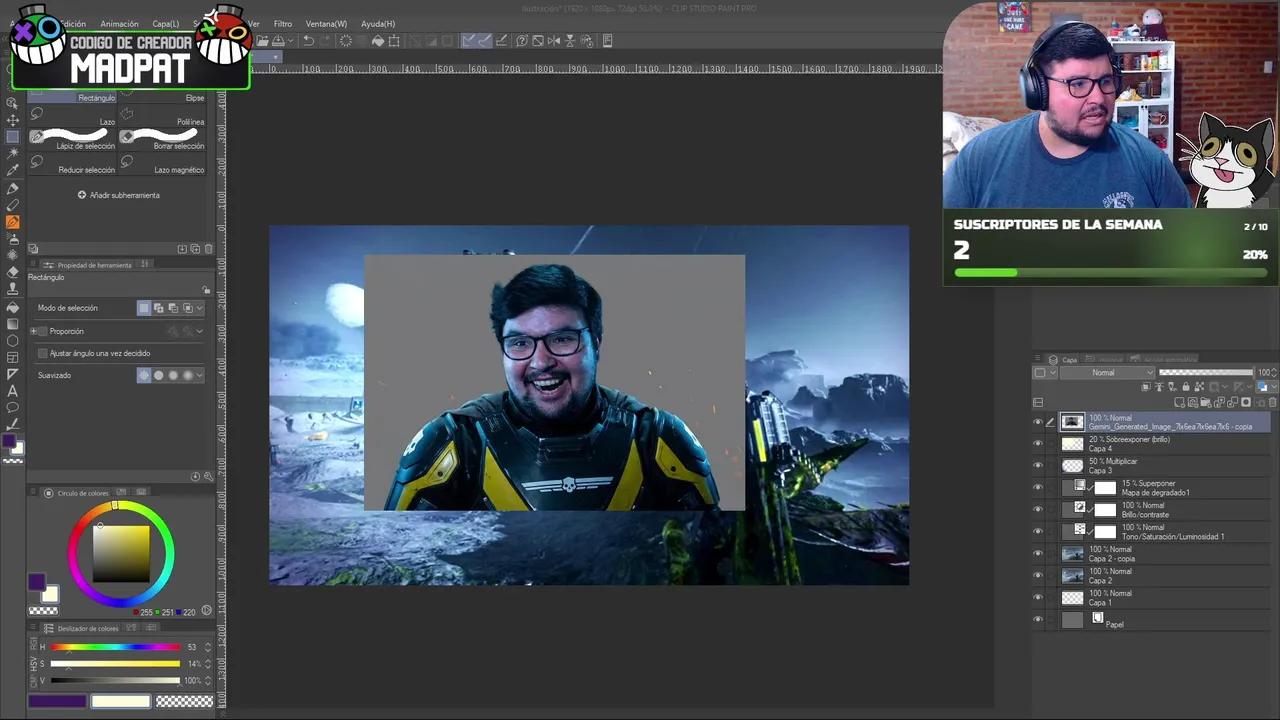The width and height of the screenshot is (1280, 720).
Task: Select the Pen tool
Action: [13, 188]
